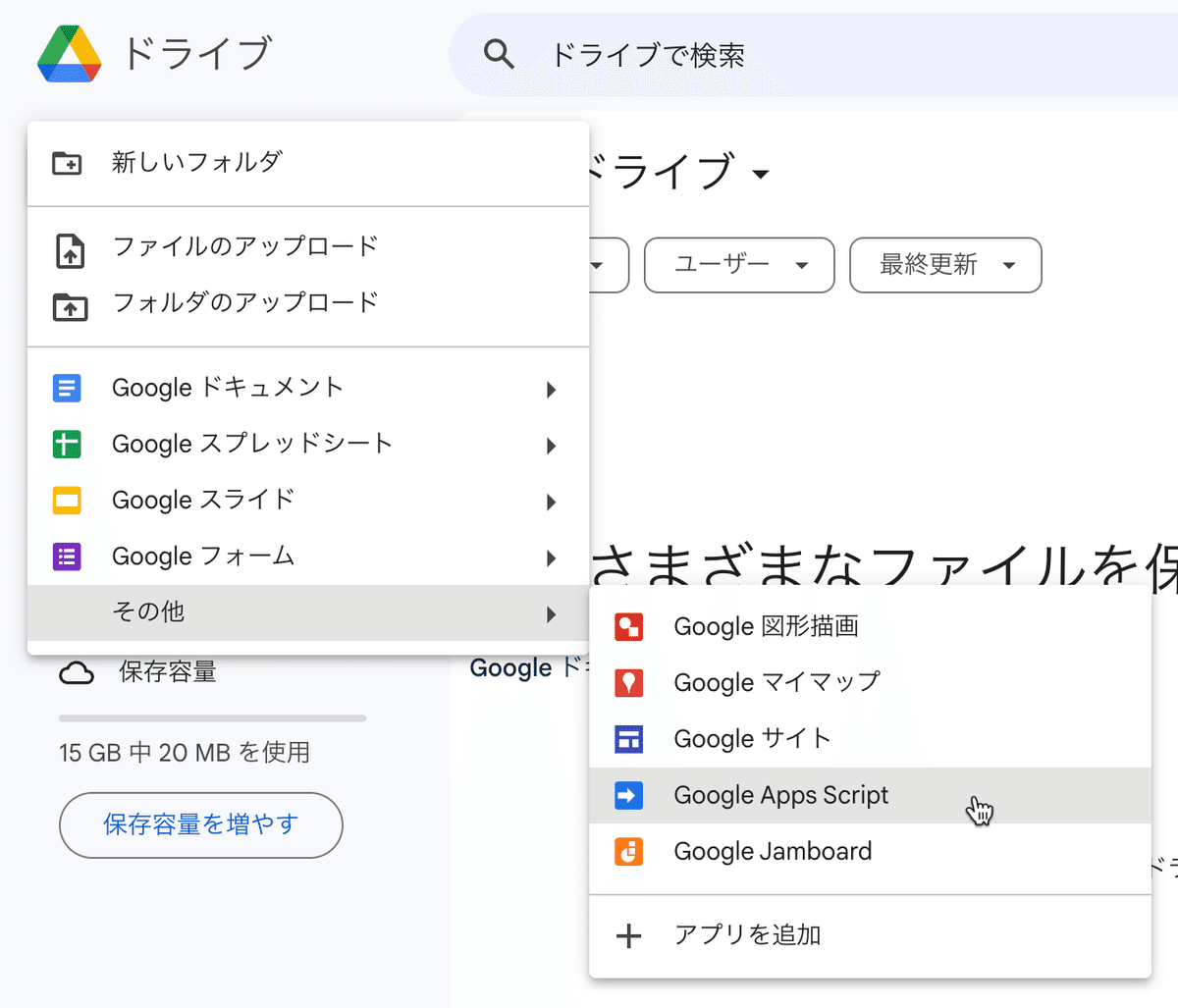Click the orange Google Jamboard icon

[628, 851]
